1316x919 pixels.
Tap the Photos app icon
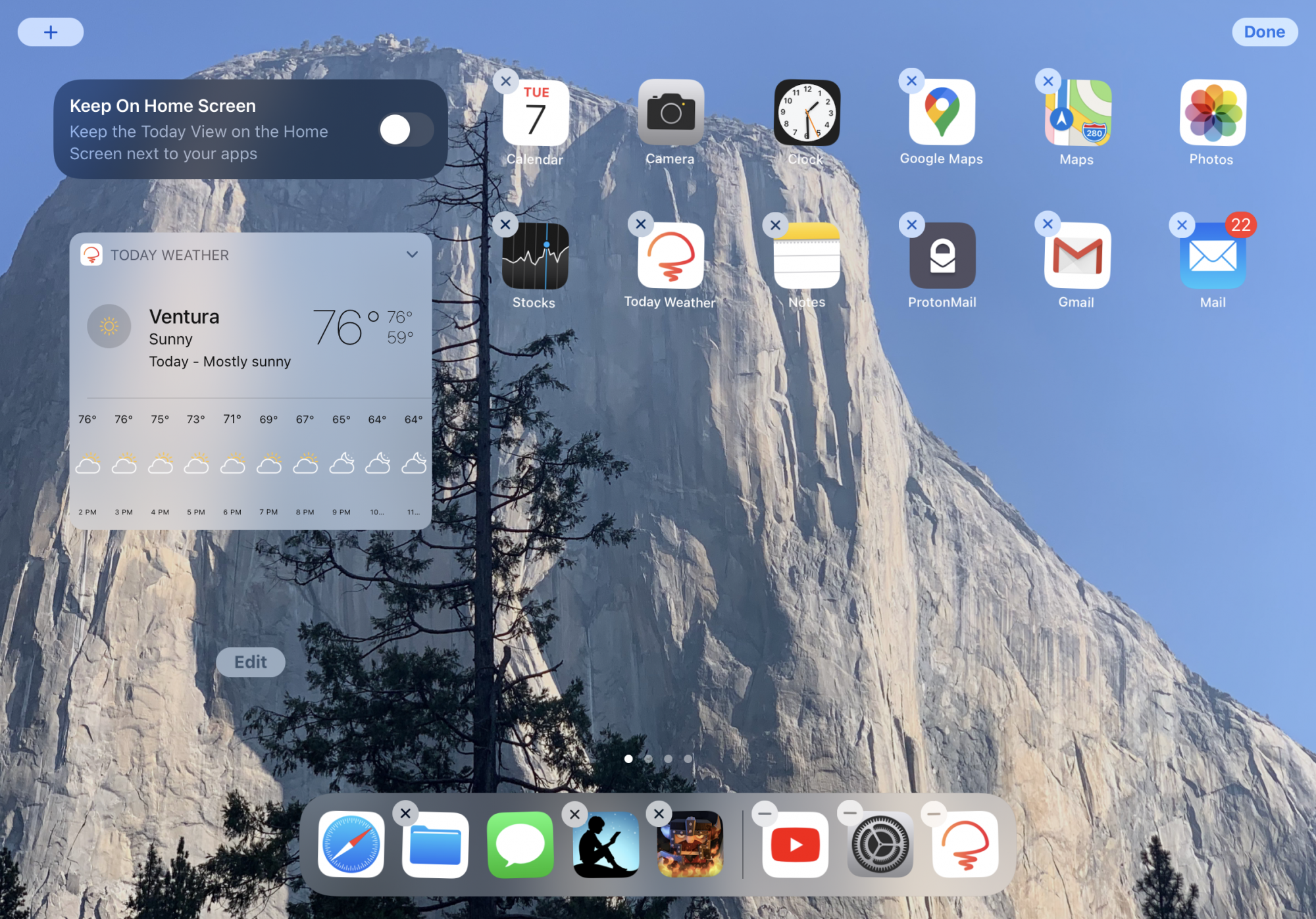pos(1212,112)
